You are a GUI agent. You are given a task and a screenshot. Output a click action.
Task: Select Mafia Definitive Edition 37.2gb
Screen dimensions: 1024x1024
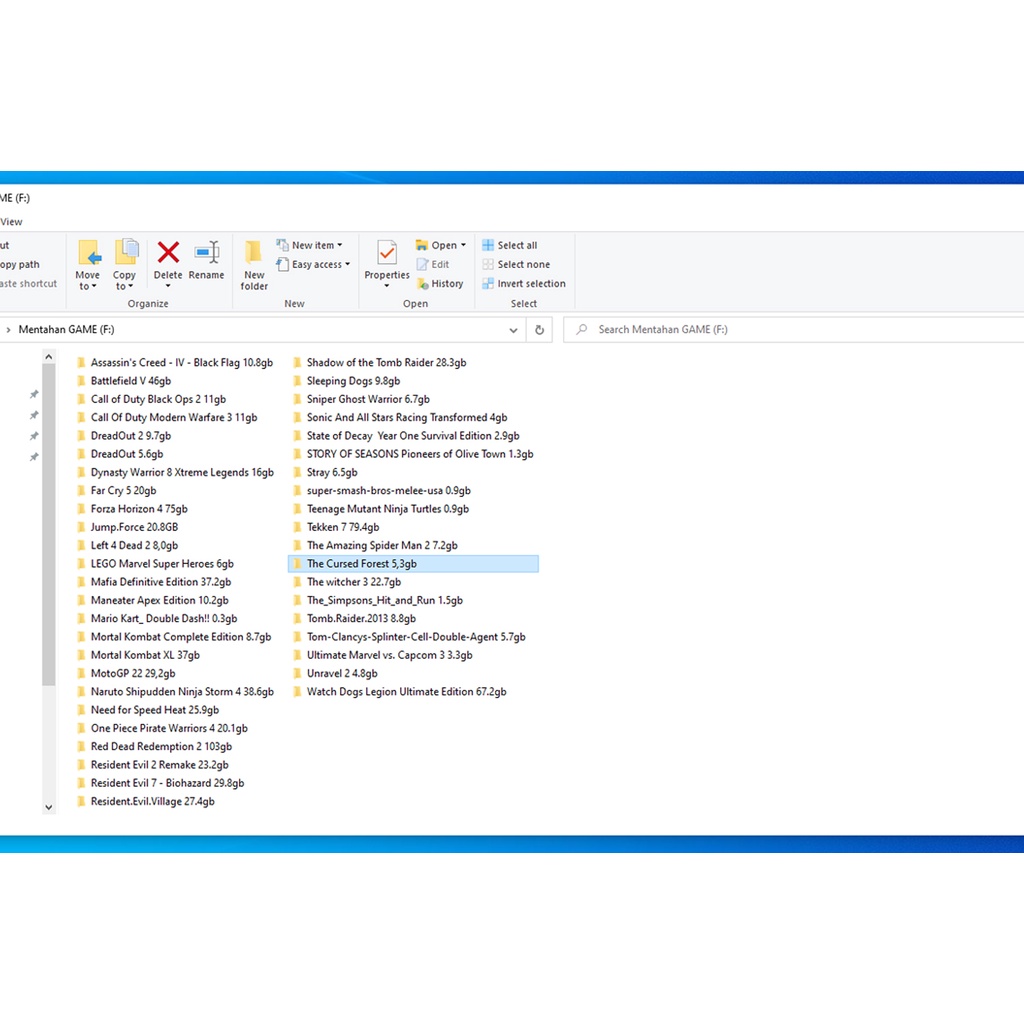pyautogui.click(x=154, y=582)
